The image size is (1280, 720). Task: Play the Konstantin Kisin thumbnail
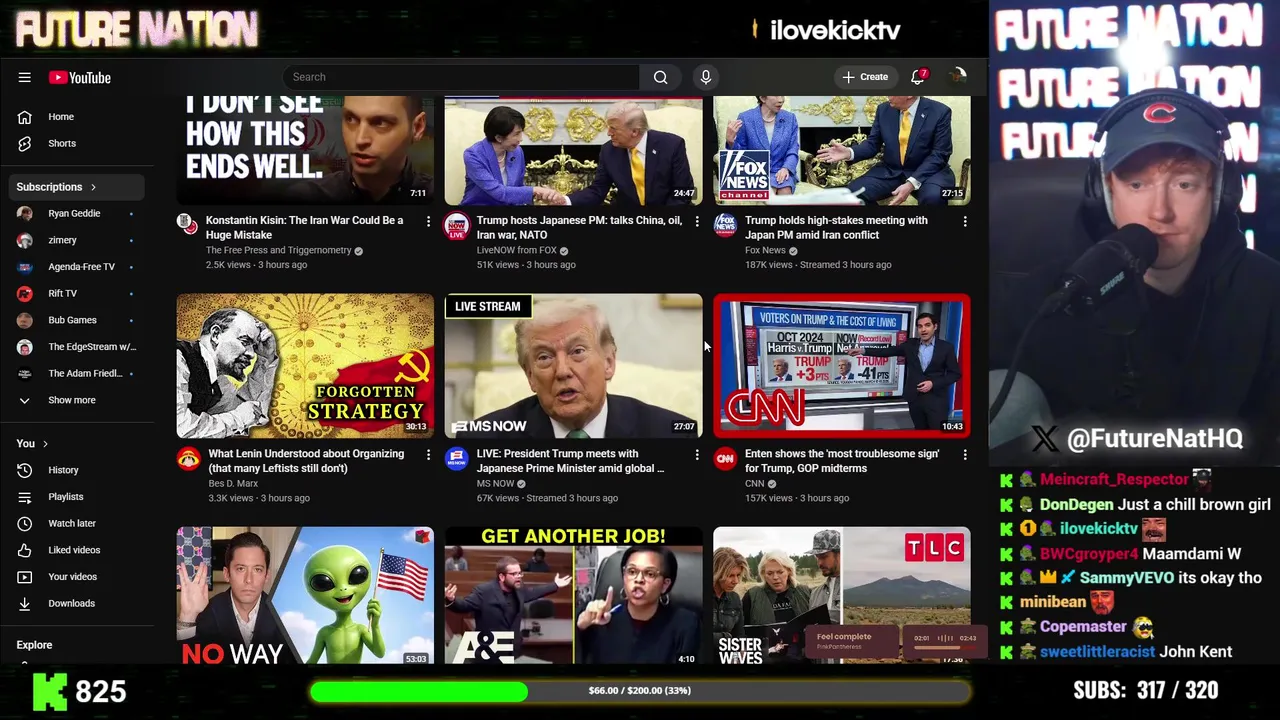click(305, 150)
